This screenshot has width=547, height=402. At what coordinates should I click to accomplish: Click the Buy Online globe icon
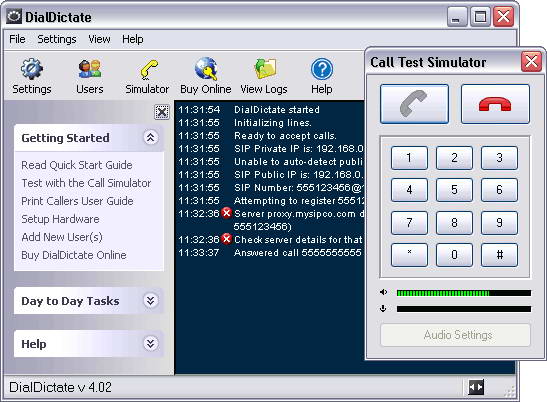(x=206, y=69)
